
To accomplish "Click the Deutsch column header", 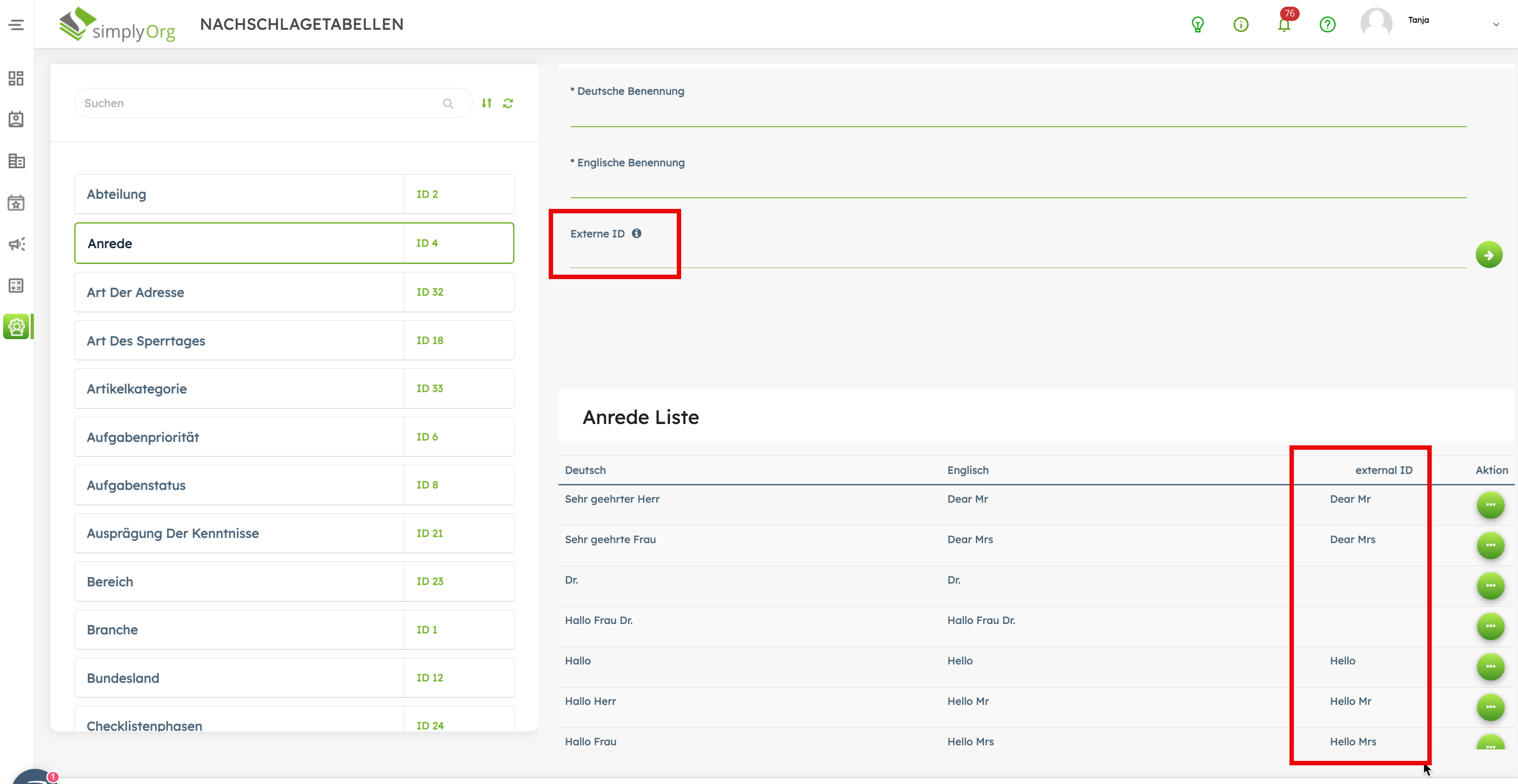I will 585,470.
